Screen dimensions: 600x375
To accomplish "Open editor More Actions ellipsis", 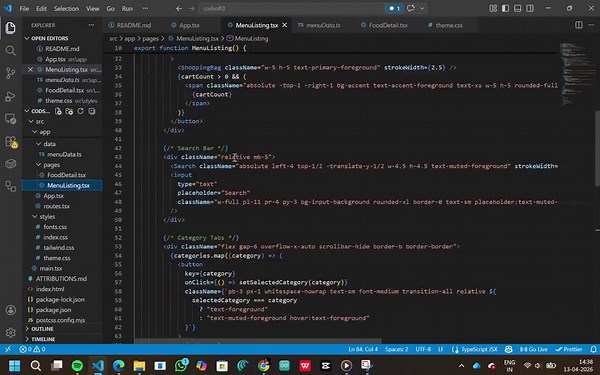I will 591,25.
